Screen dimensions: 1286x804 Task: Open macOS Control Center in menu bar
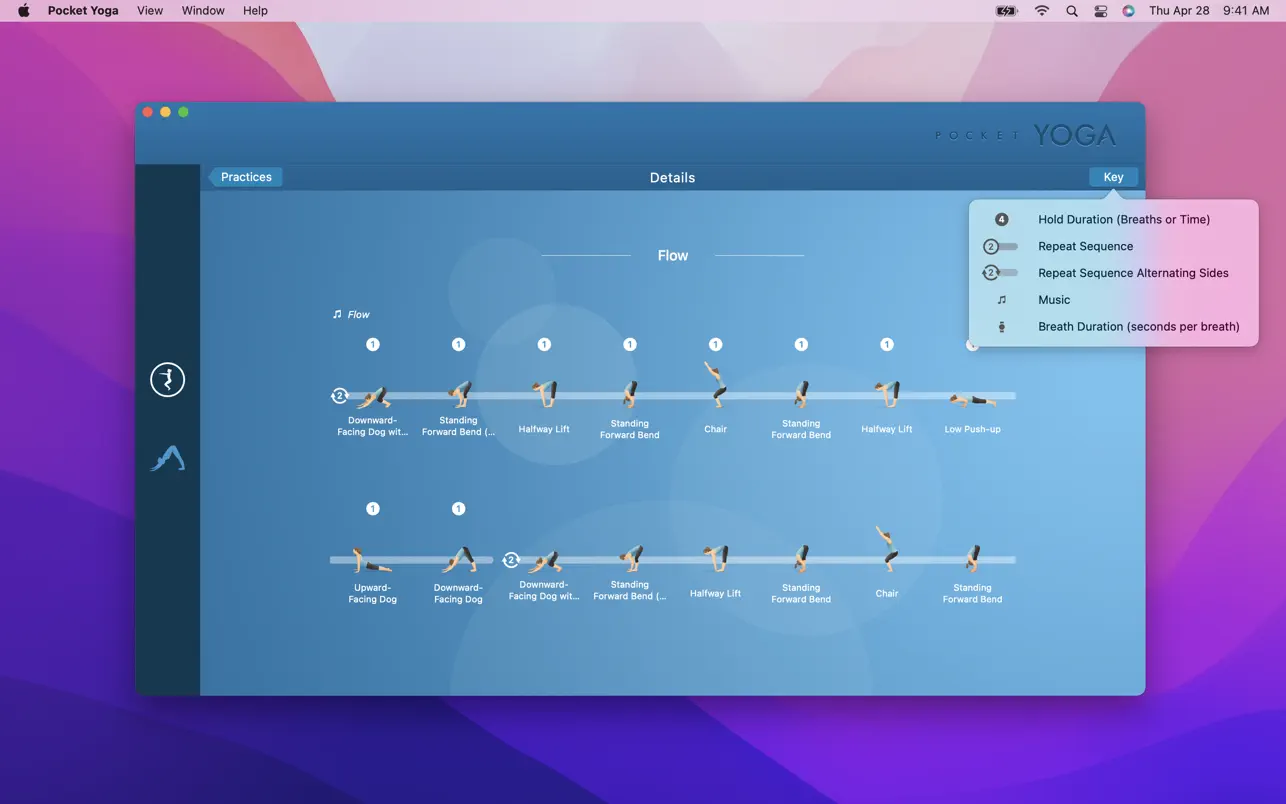pyautogui.click(x=1100, y=11)
